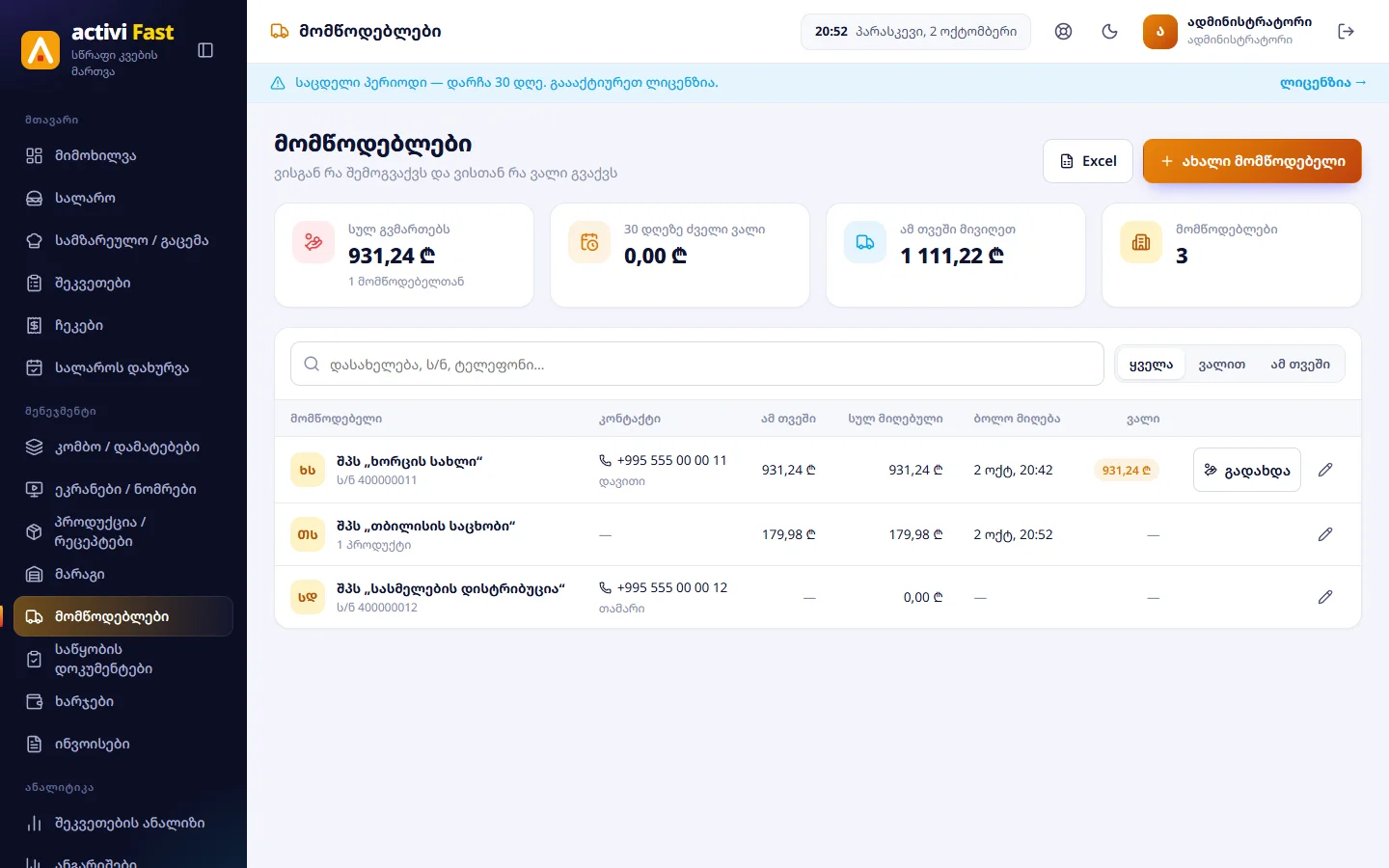The height and width of the screenshot is (868, 1389).
Task: Switch to the „ამ თვეში“ filter tab
Action: pos(1299,365)
